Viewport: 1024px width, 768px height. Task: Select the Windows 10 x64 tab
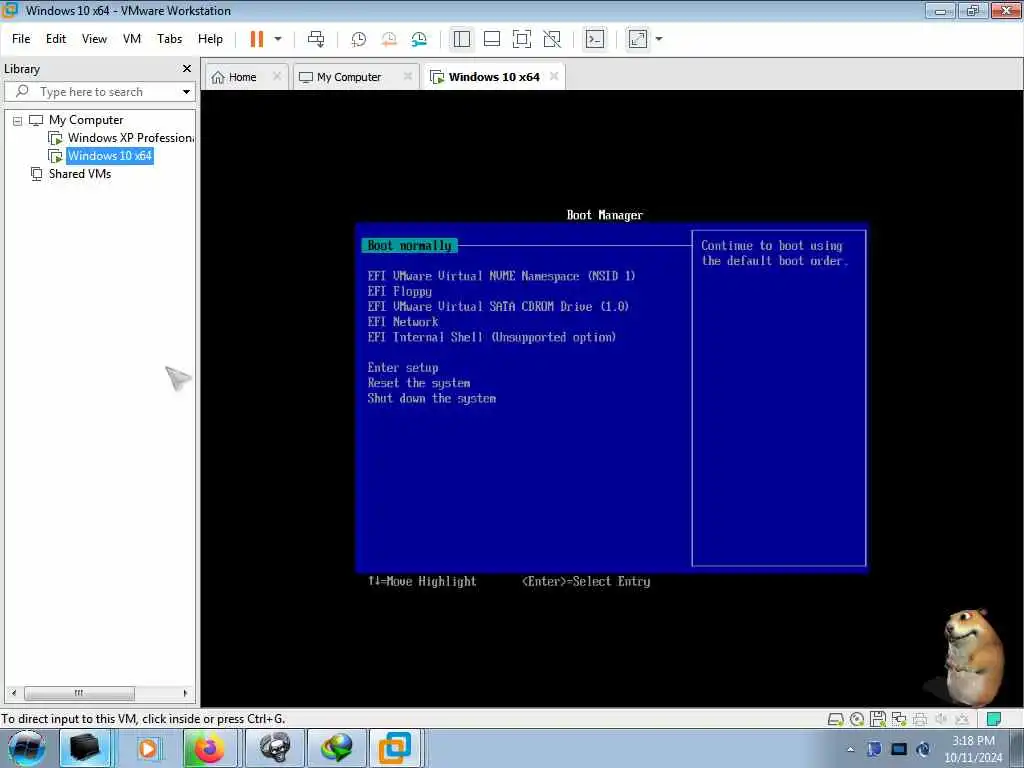click(494, 77)
